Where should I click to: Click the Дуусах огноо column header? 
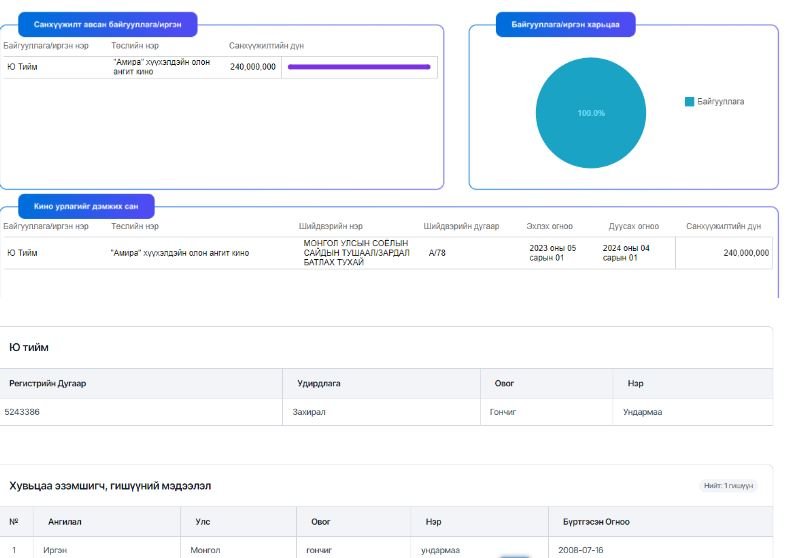click(635, 226)
